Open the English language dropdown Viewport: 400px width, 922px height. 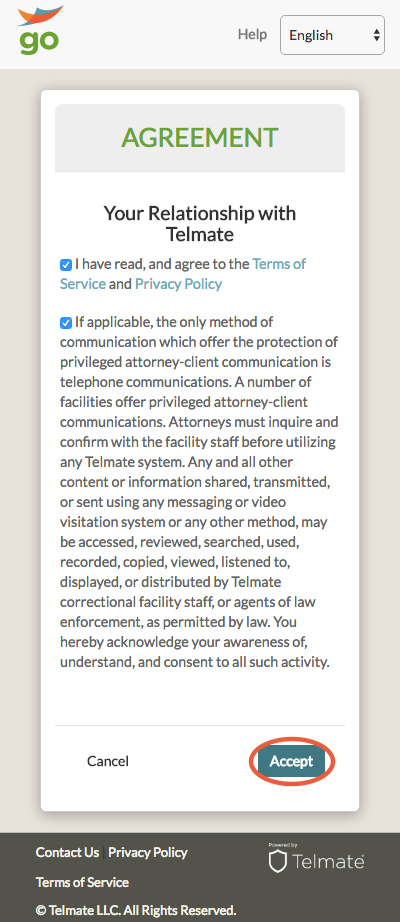point(332,35)
